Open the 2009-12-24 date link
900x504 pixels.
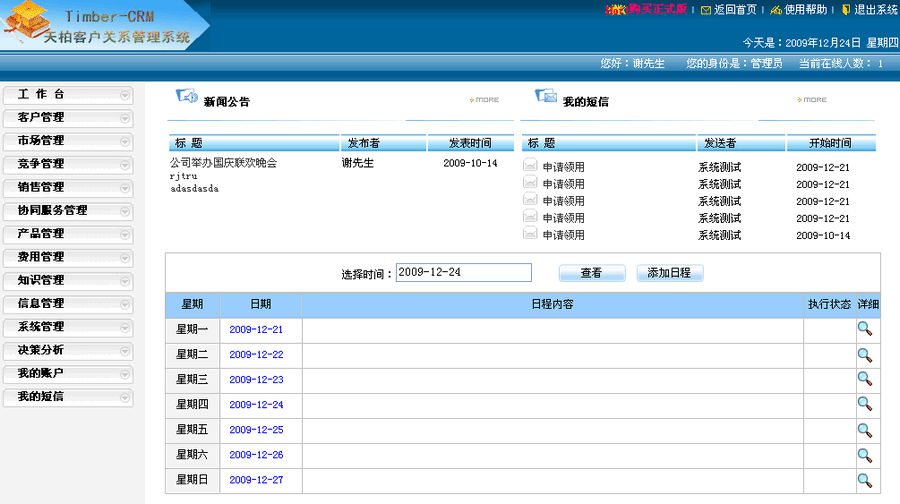(256, 405)
